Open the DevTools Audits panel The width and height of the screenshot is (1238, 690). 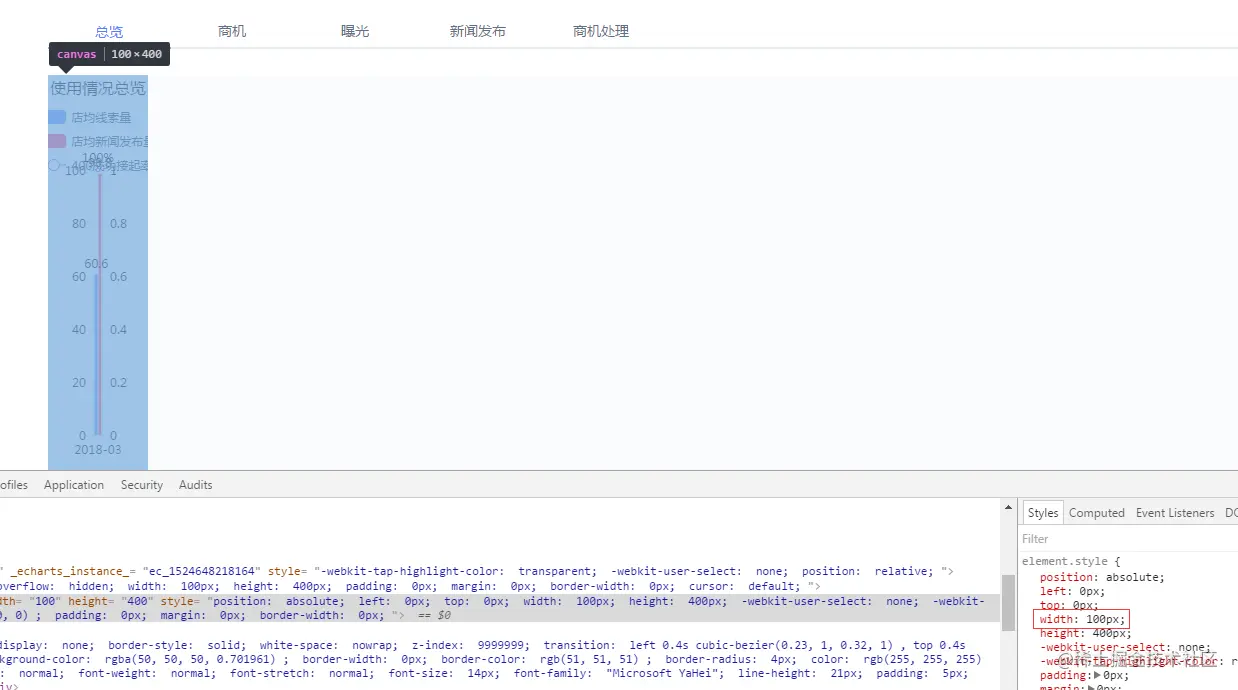[196, 485]
